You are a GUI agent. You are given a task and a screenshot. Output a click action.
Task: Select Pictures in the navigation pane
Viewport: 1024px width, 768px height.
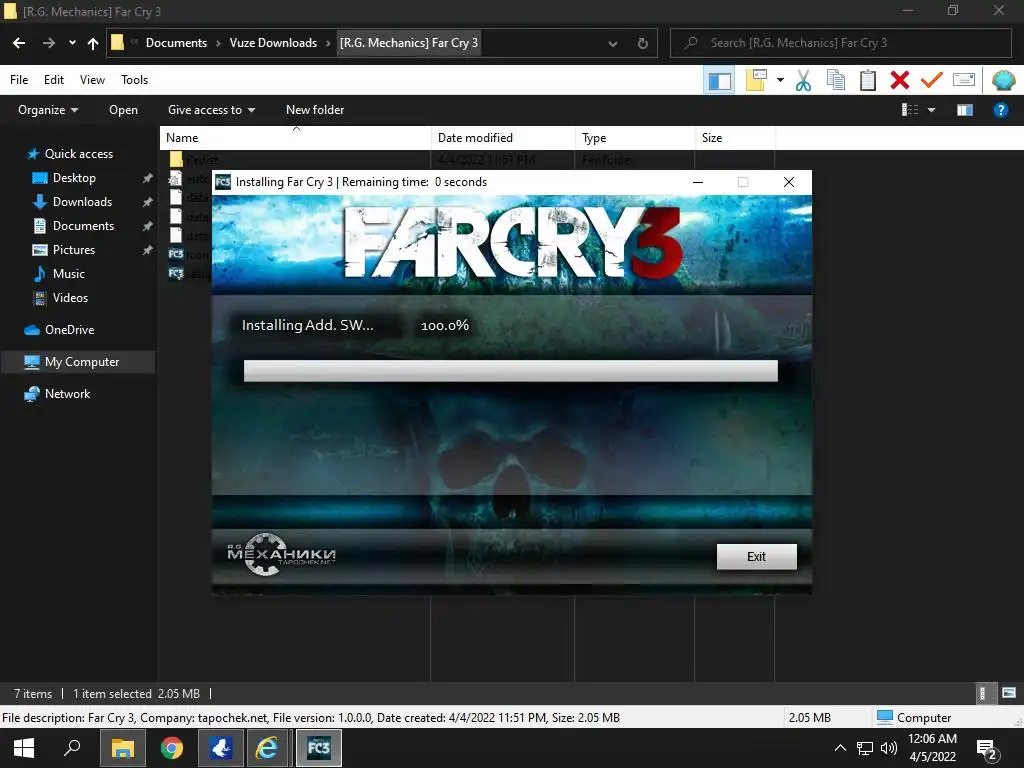point(74,249)
